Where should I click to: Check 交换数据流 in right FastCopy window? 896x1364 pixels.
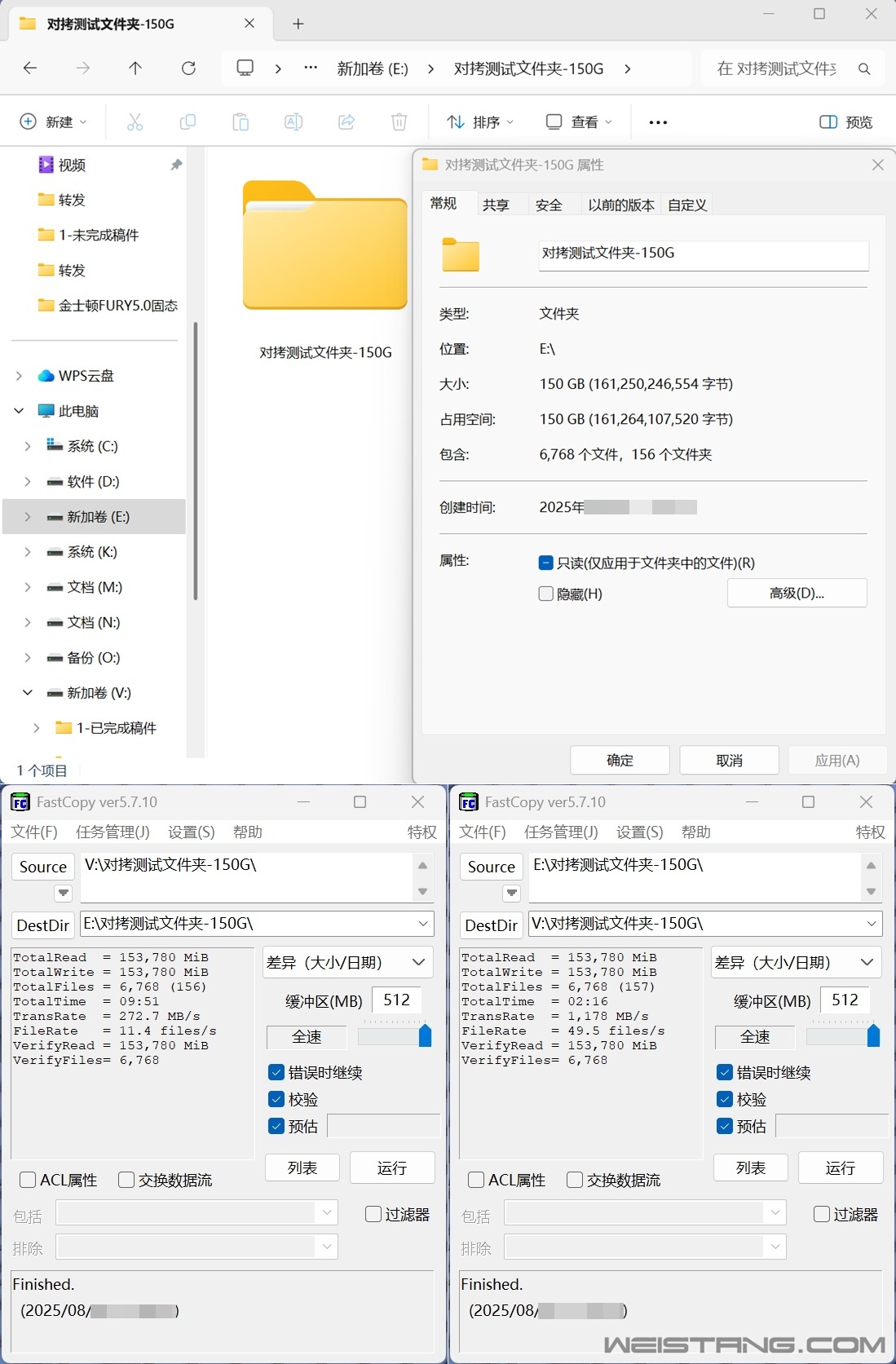click(575, 1180)
